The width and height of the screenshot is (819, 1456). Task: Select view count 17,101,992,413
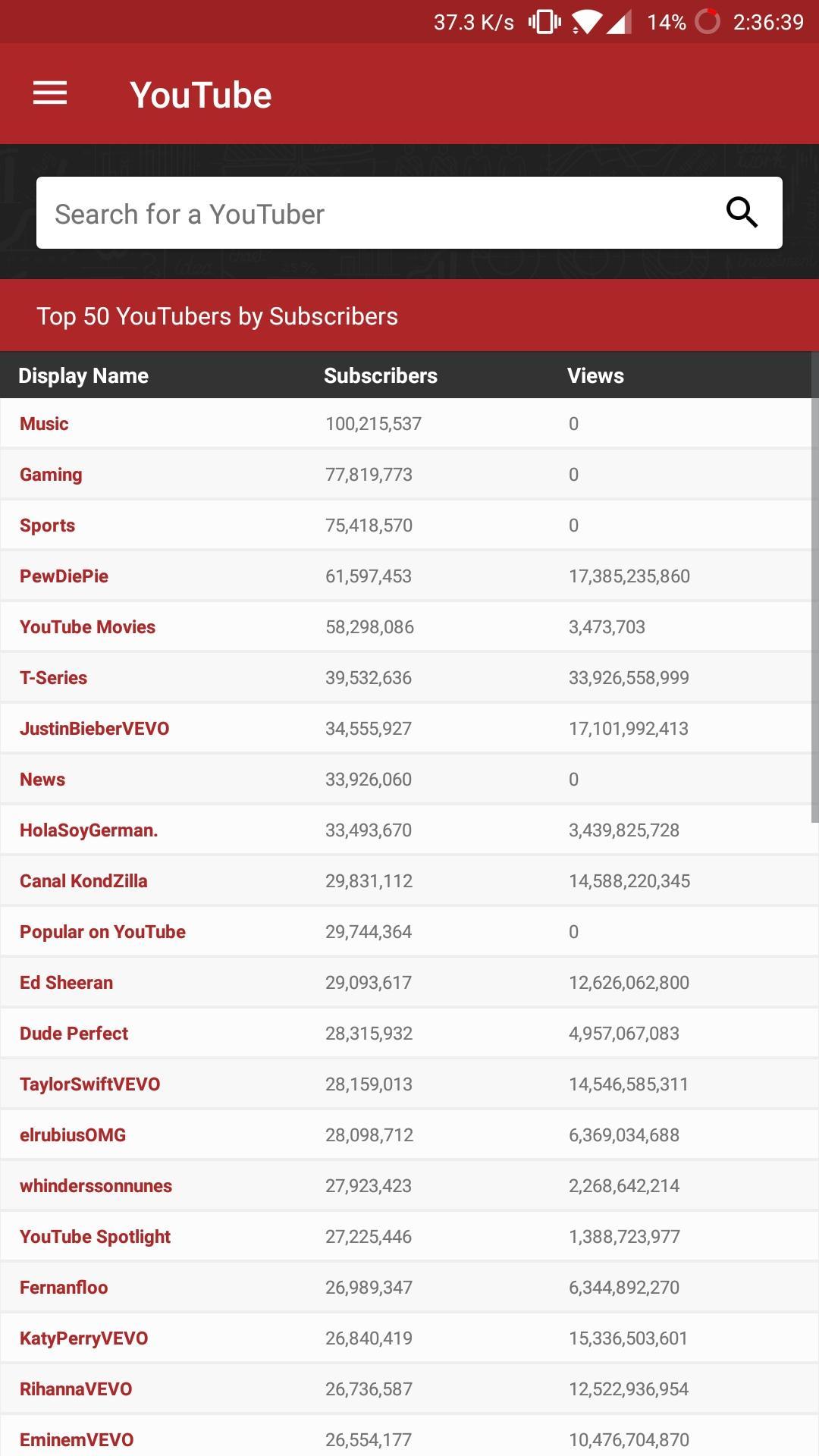[x=629, y=729]
